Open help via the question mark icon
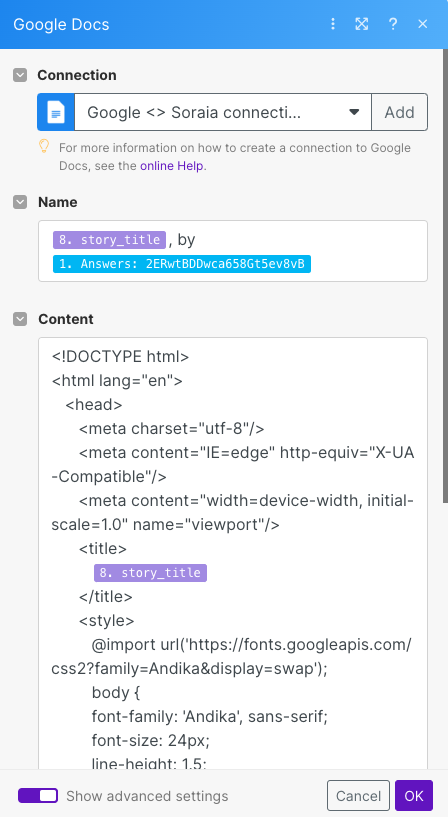Image resolution: width=448 pixels, height=817 pixels. tap(393, 24)
